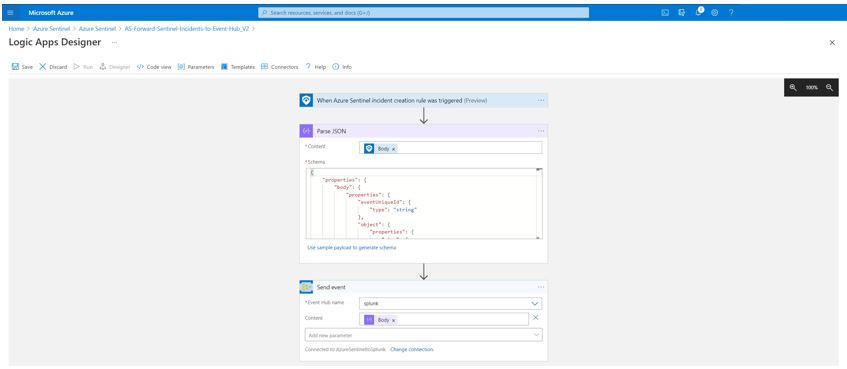Open portal settings gear icon
847x369 pixels.
[x=715, y=12]
